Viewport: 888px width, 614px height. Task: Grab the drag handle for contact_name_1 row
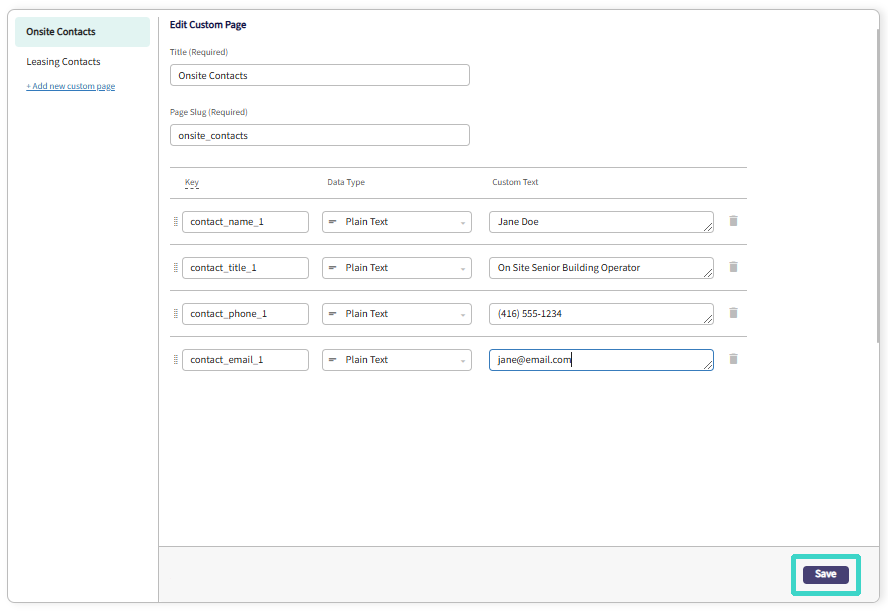tap(176, 222)
